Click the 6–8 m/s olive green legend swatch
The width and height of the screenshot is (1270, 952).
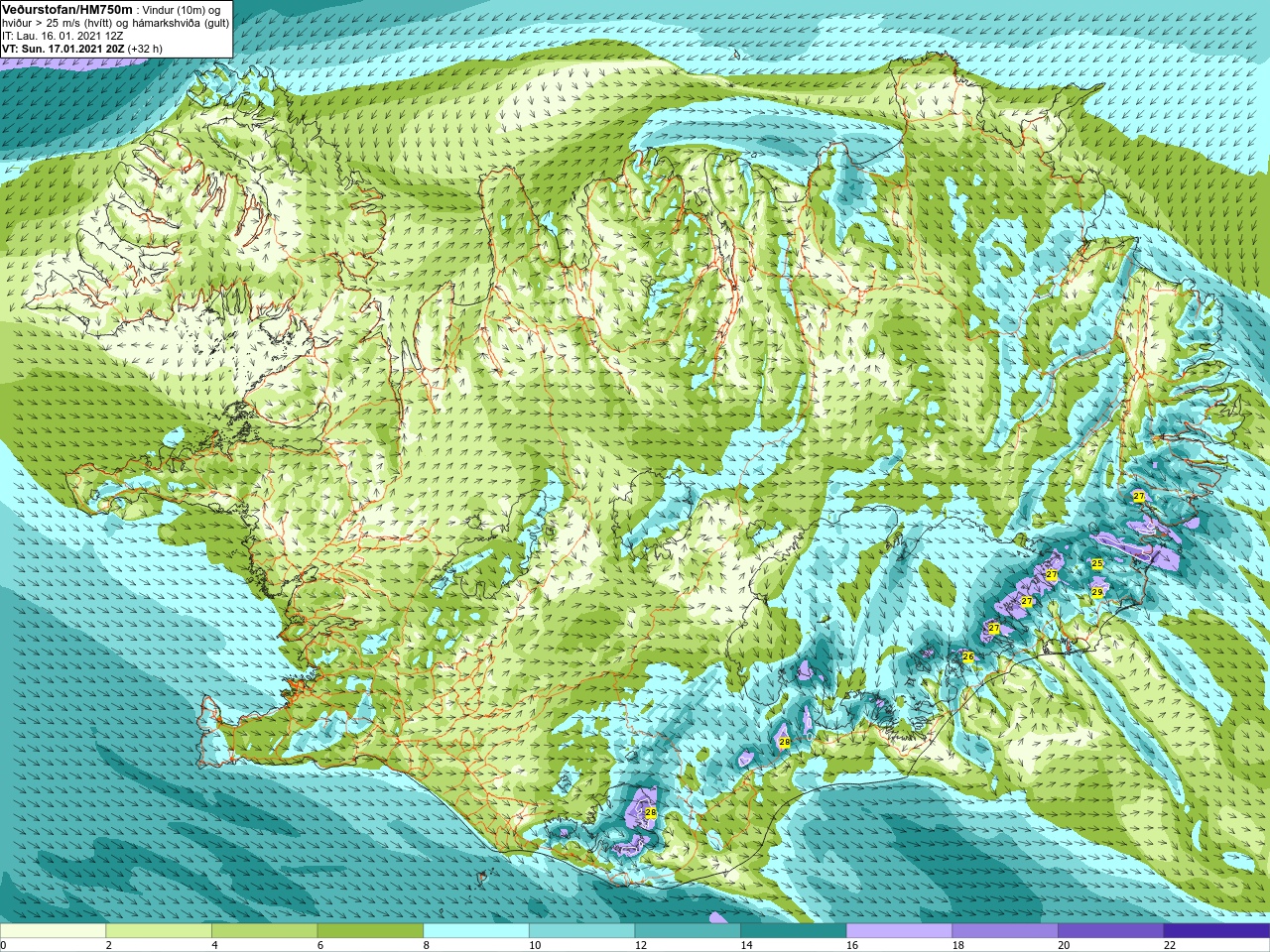coord(370,931)
